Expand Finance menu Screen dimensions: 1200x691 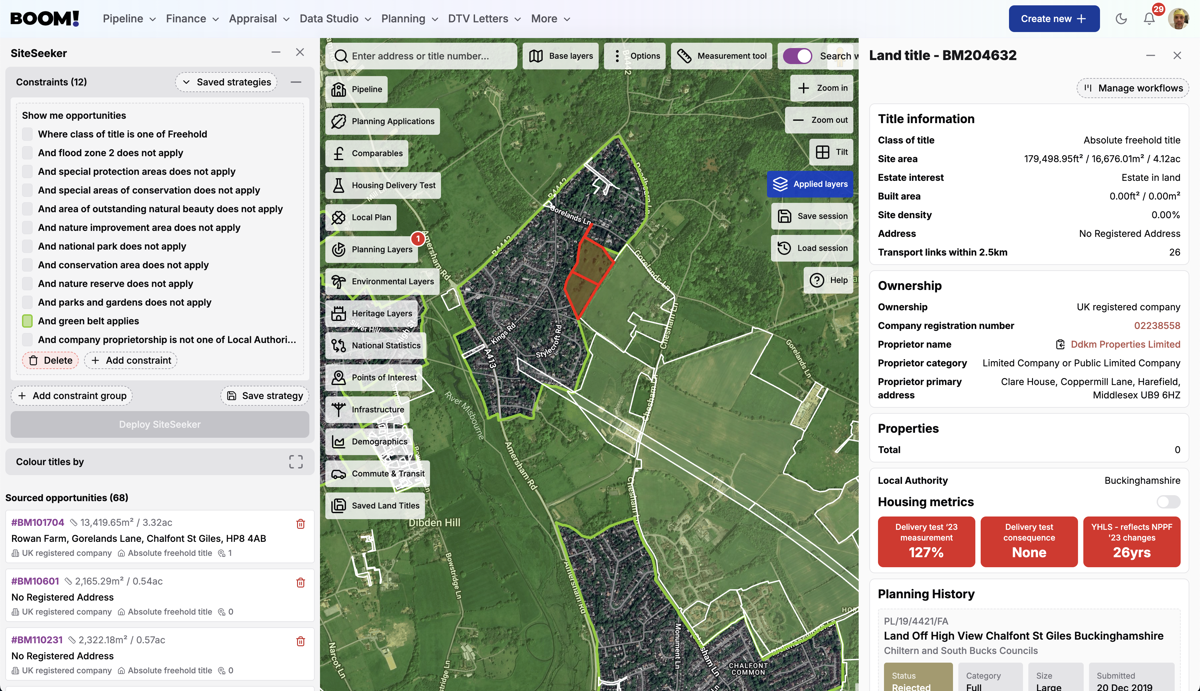(x=192, y=19)
